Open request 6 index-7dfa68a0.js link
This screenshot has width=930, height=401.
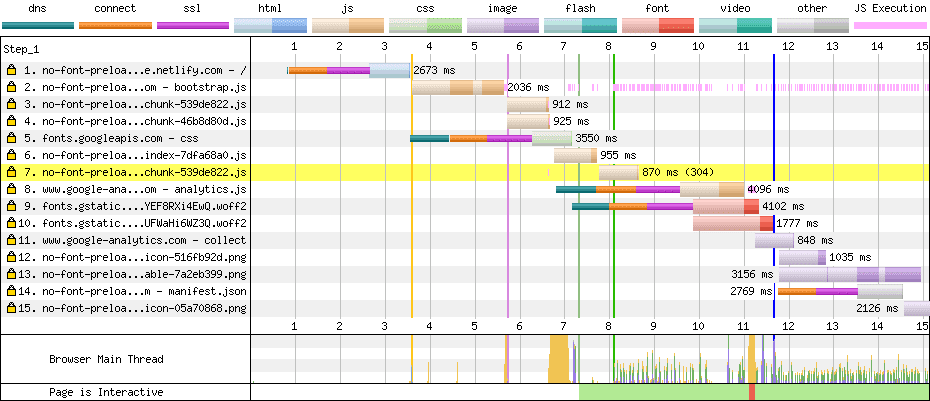click(x=133, y=155)
